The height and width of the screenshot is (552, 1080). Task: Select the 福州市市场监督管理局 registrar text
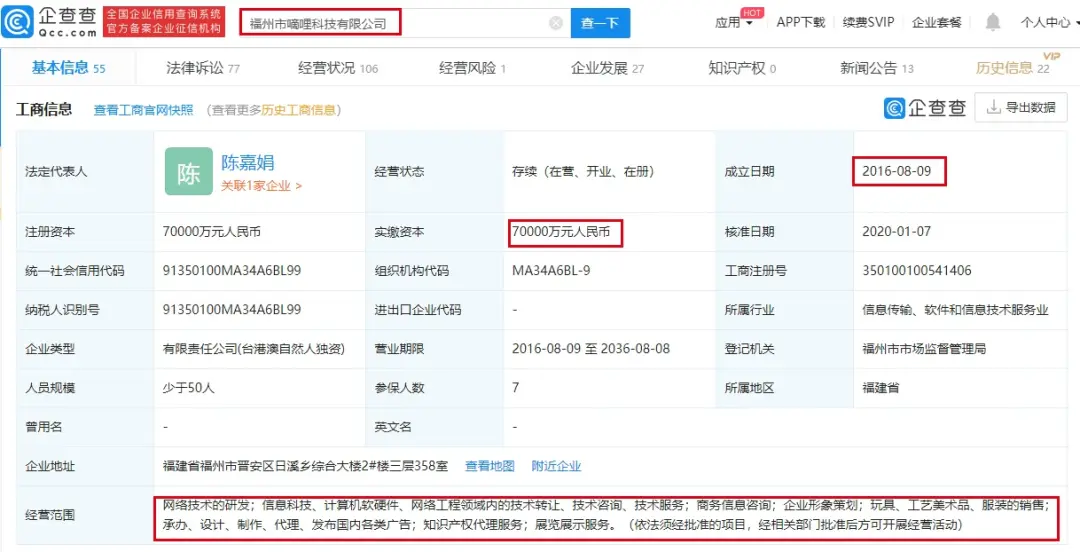click(x=924, y=349)
